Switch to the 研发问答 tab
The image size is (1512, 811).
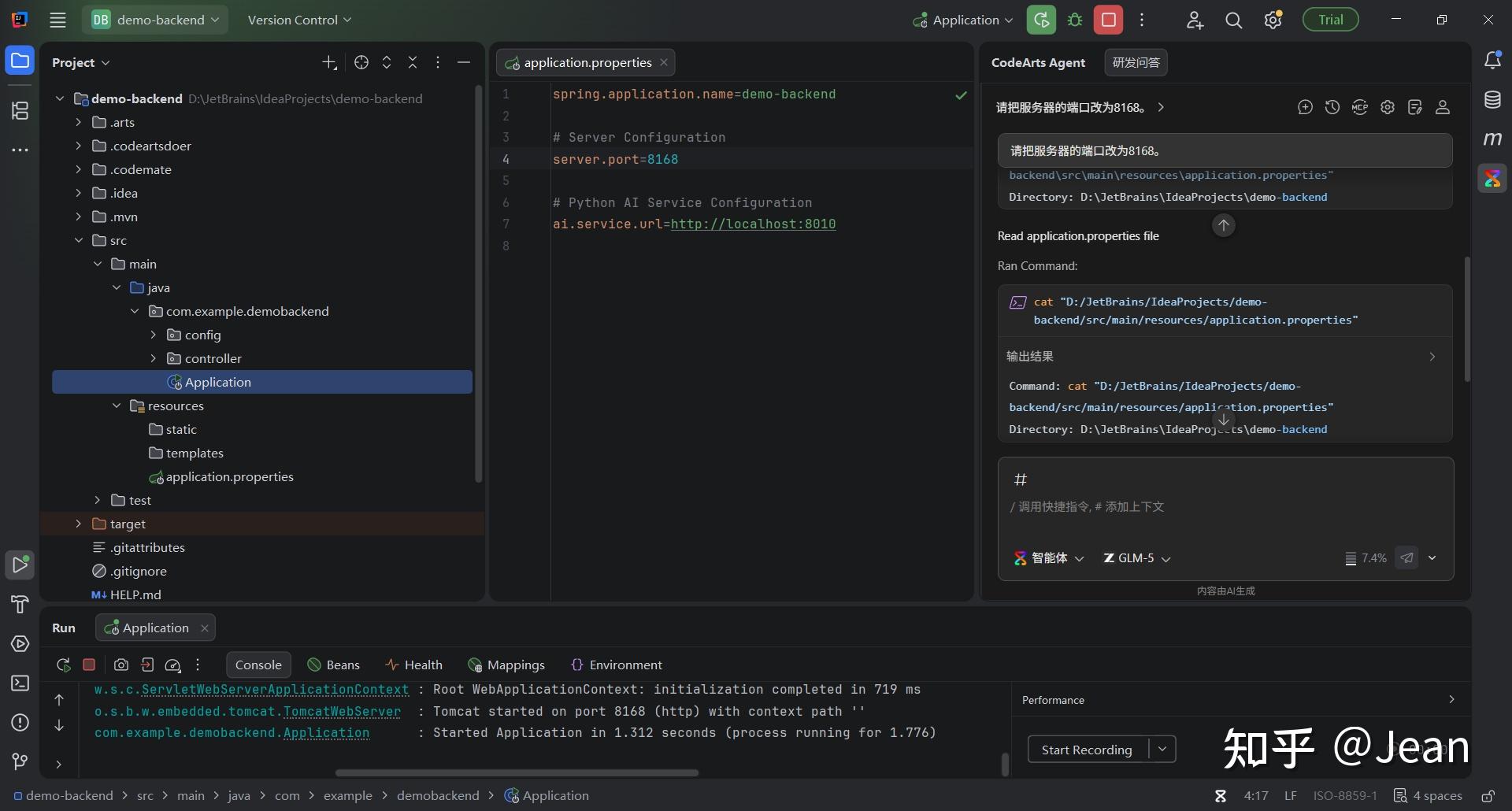pos(1136,62)
